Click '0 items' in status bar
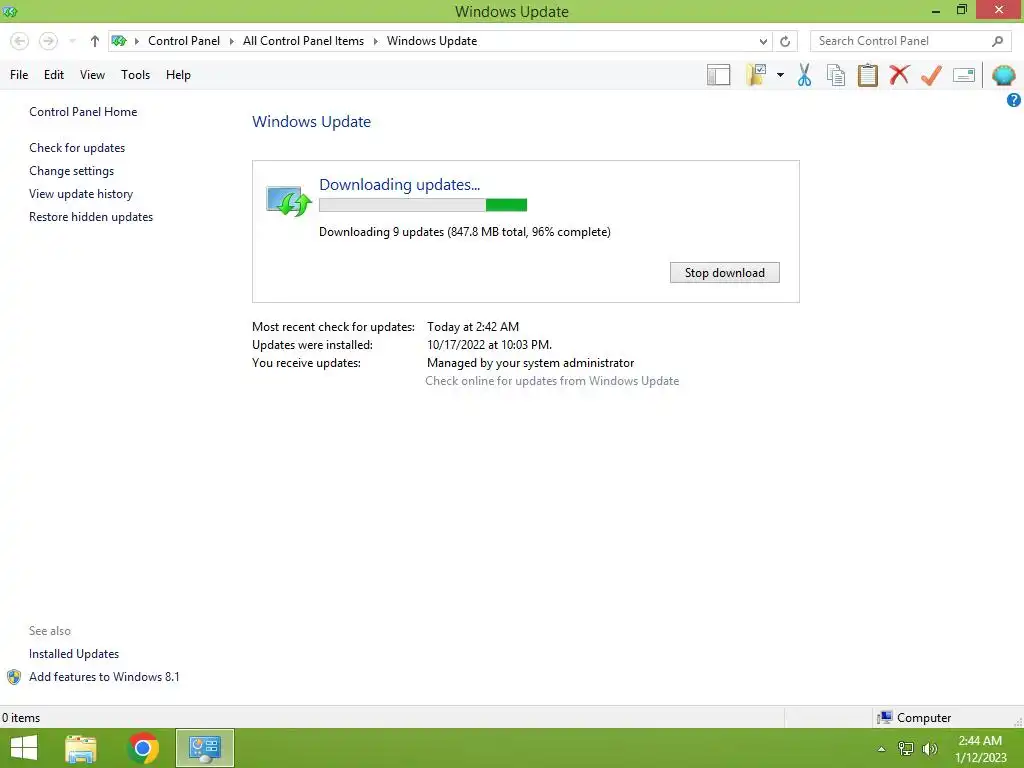Screen dimensions: 1024x768 click(x=21, y=718)
